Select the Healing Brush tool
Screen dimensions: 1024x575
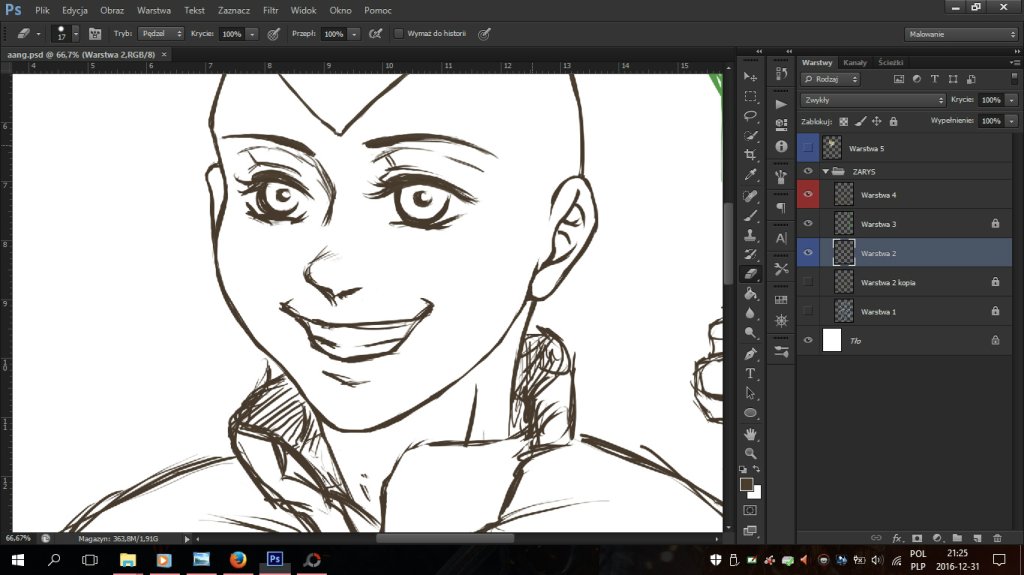click(750, 195)
